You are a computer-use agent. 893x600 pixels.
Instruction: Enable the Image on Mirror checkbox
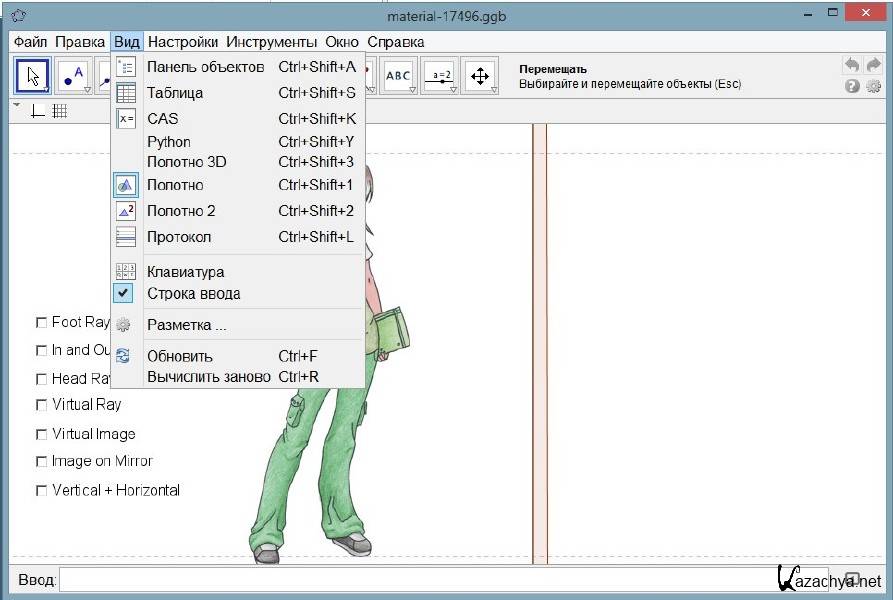42,461
